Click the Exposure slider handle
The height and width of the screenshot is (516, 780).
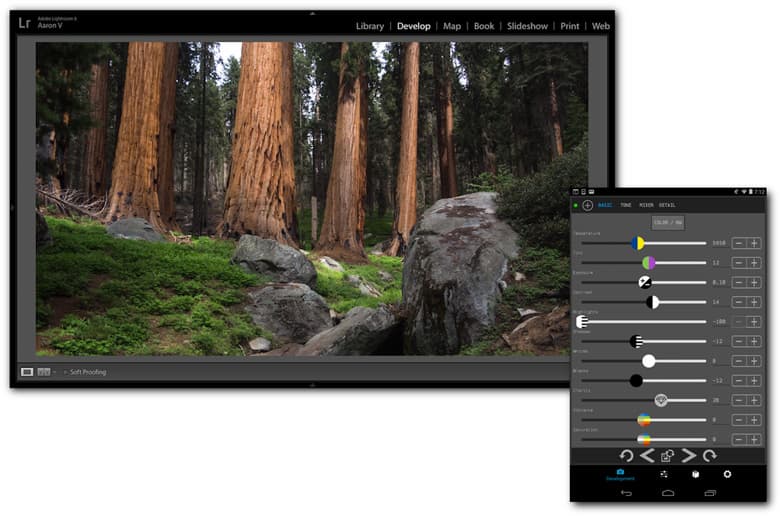coord(645,282)
